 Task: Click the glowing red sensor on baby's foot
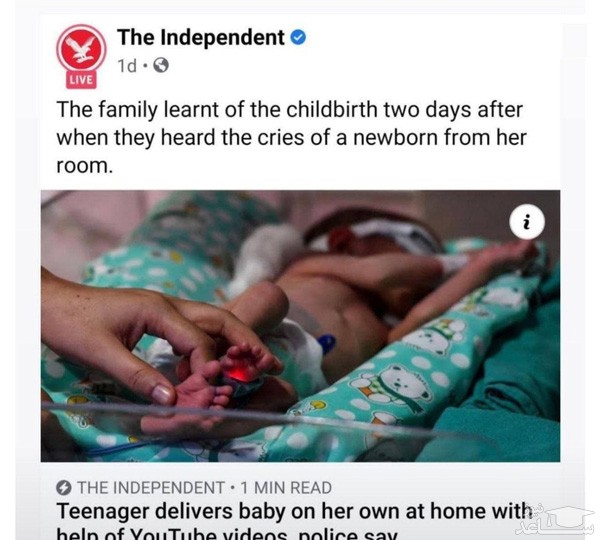point(239,374)
